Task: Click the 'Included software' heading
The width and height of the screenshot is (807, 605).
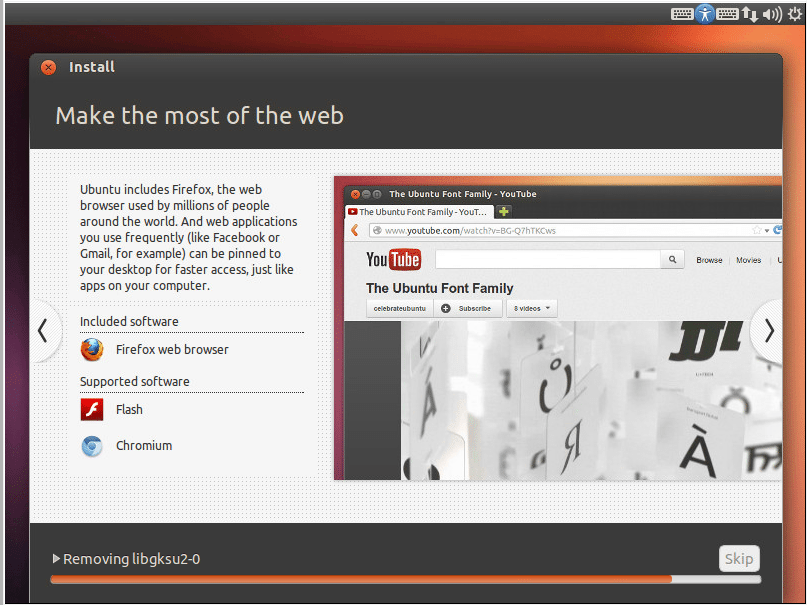Action: click(129, 322)
